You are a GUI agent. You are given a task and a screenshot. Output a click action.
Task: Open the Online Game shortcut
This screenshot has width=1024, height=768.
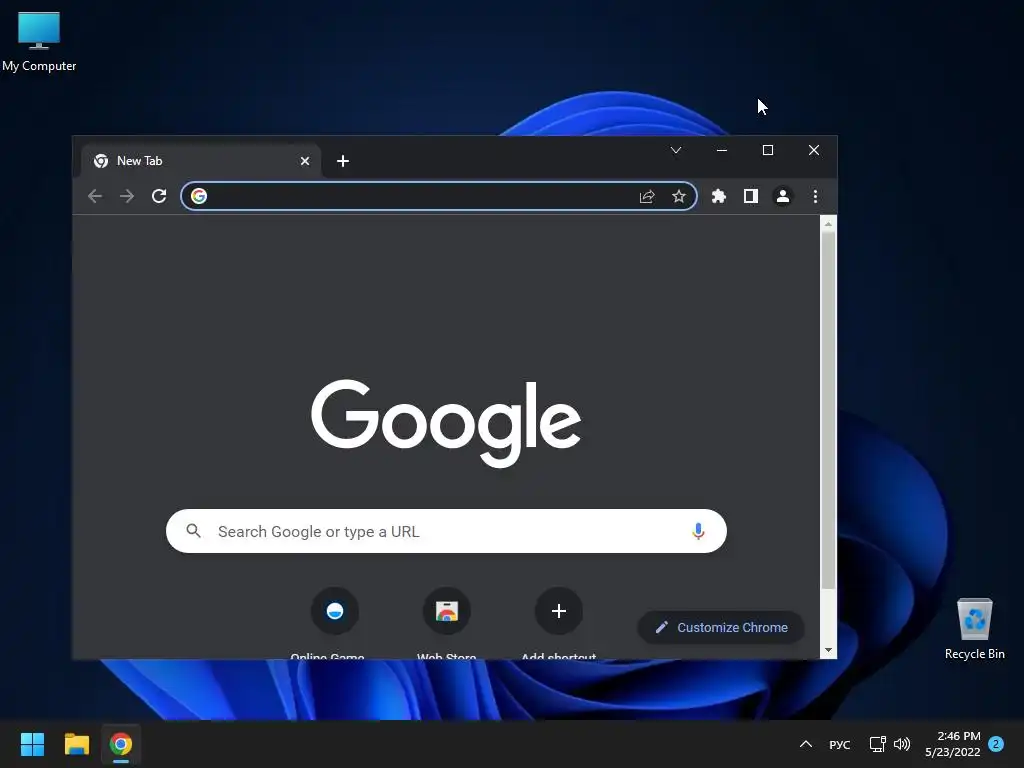(335, 611)
